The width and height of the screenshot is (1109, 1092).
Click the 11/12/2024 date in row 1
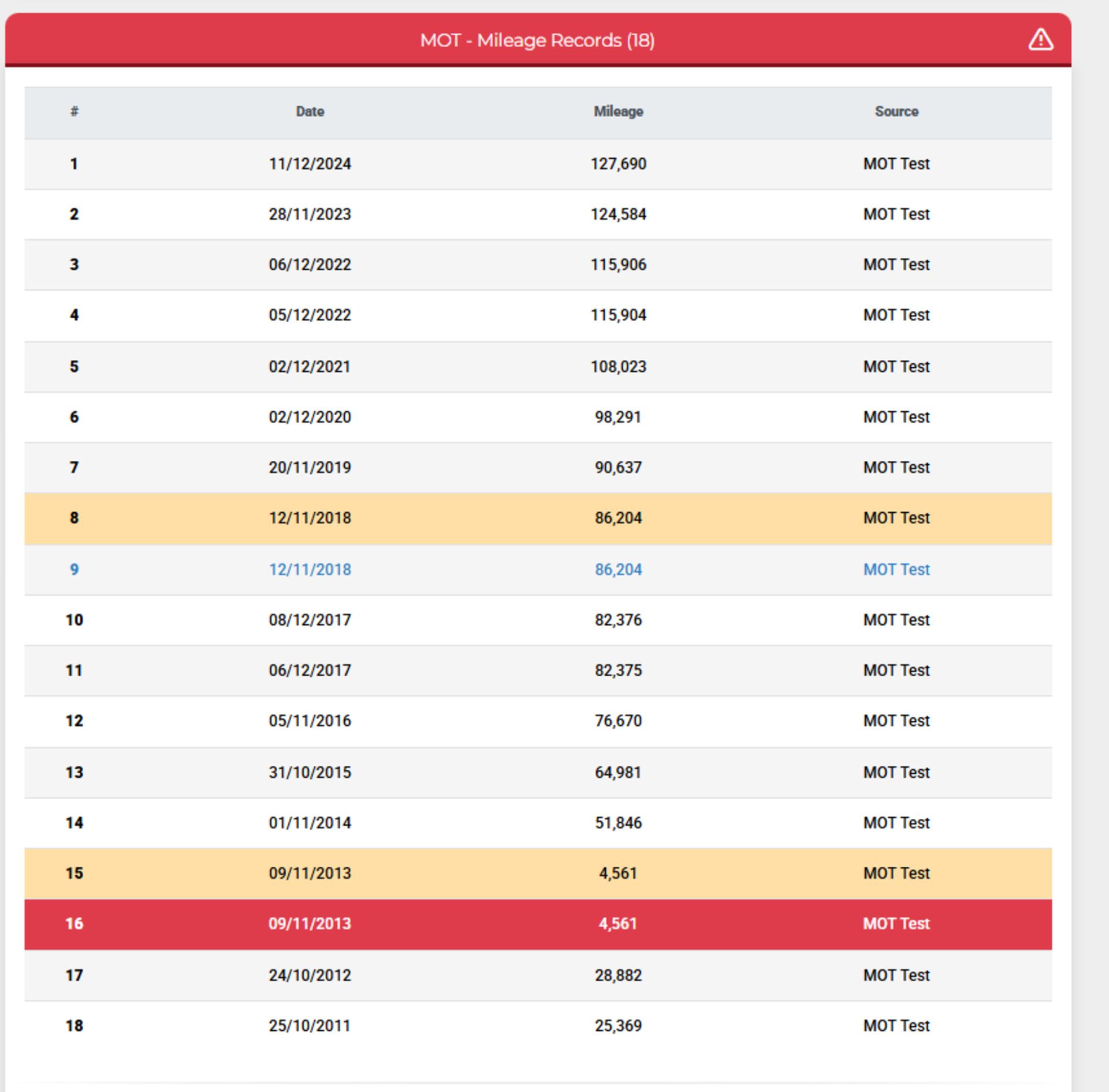(x=310, y=164)
